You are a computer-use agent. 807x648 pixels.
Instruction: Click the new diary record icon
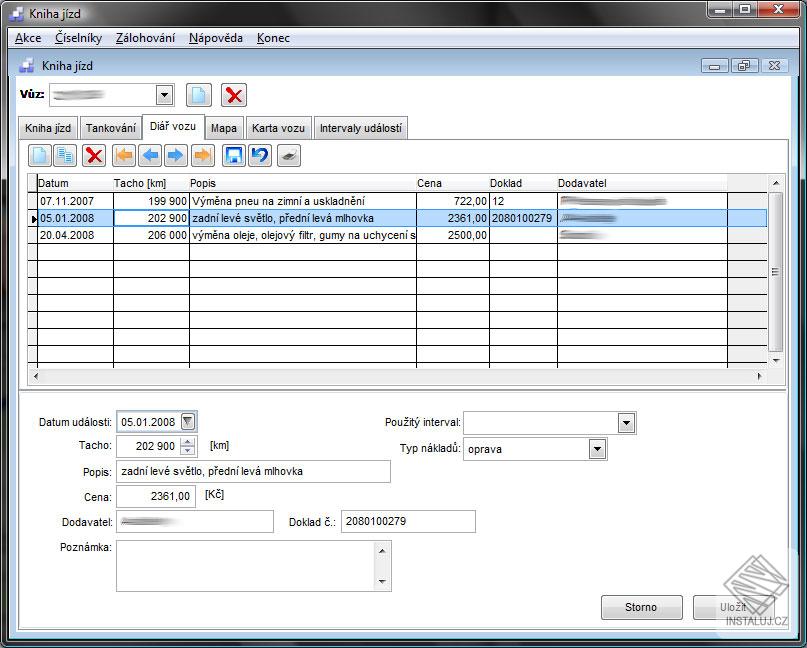tap(40, 155)
